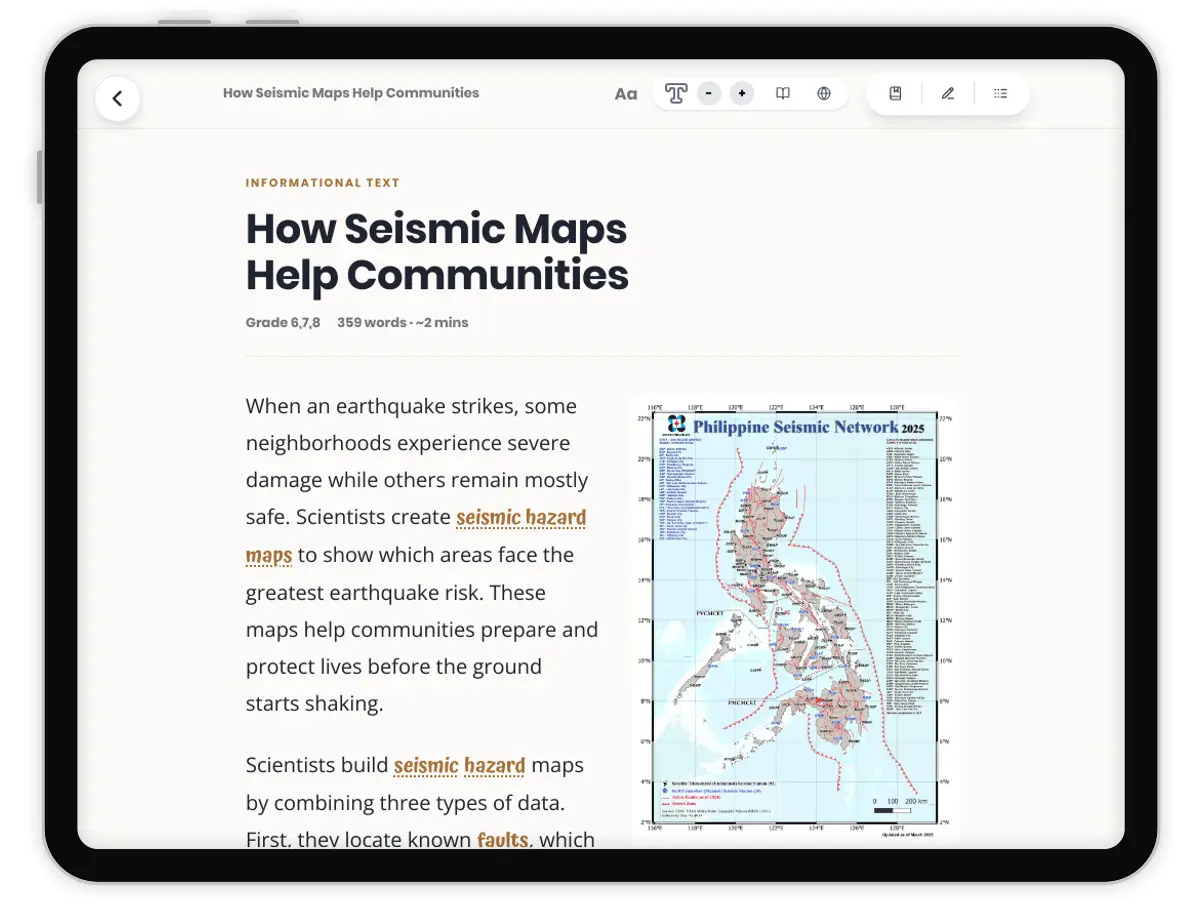Image resolution: width=1200 pixels, height=906 pixels.
Task: Click the '359 words · ~2 mins' text
Action: [402, 323]
